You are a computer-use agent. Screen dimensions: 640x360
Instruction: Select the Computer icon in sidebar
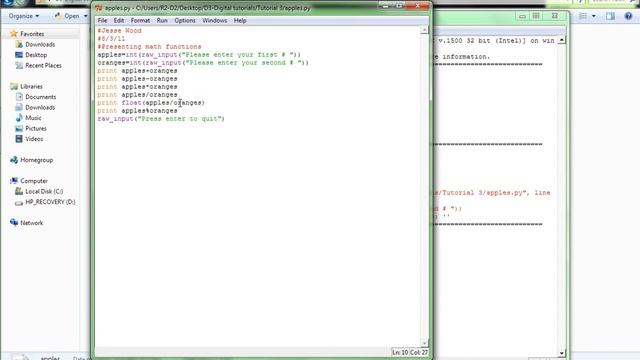[x=14, y=180]
